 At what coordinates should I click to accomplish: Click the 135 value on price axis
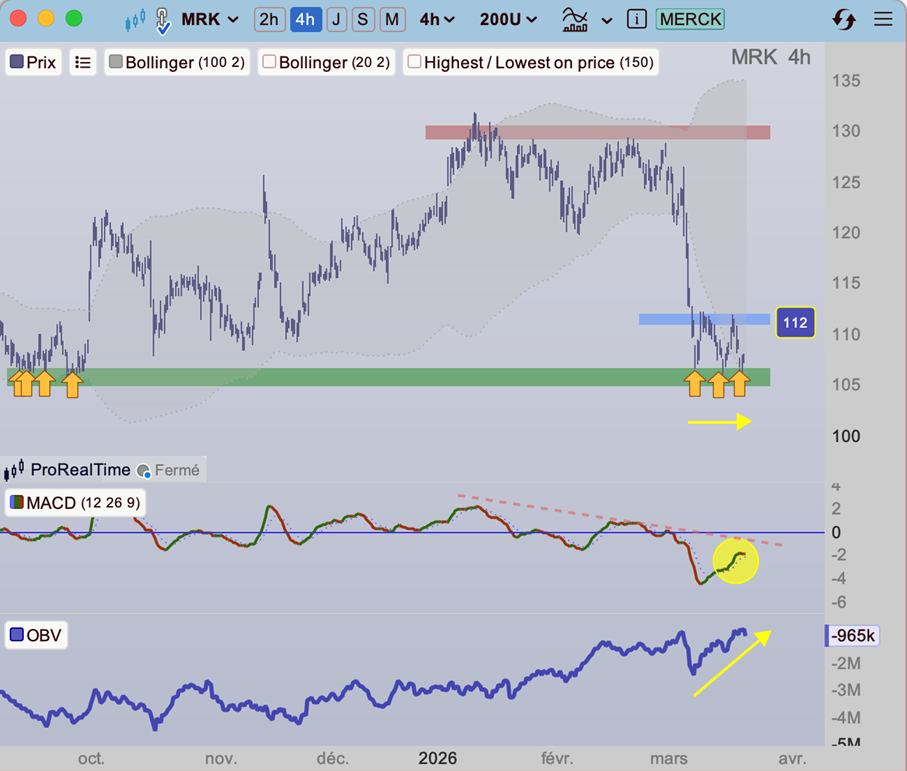coord(846,80)
